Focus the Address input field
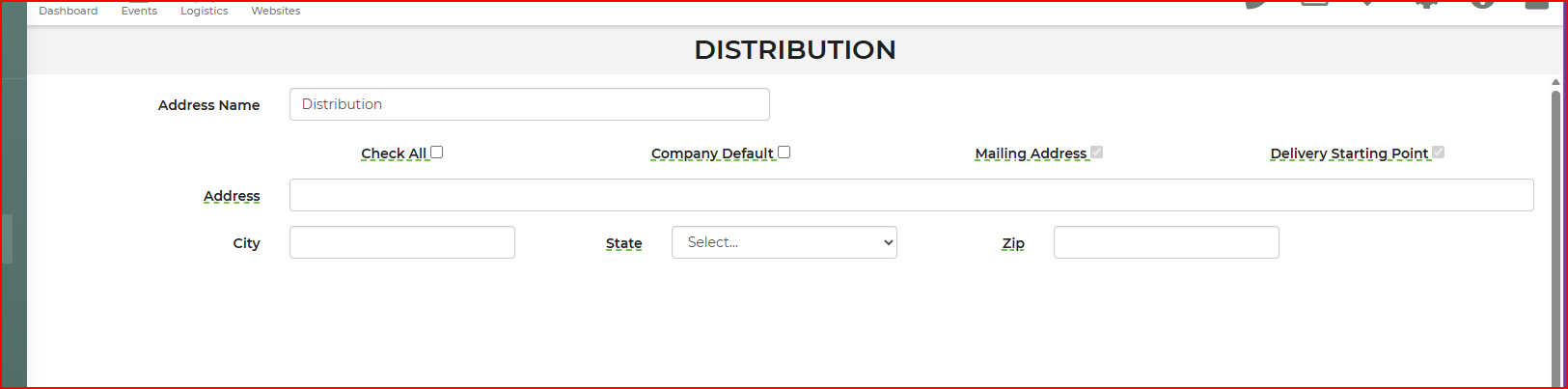The width and height of the screenshot is (1568, 389). click(911, 195)
